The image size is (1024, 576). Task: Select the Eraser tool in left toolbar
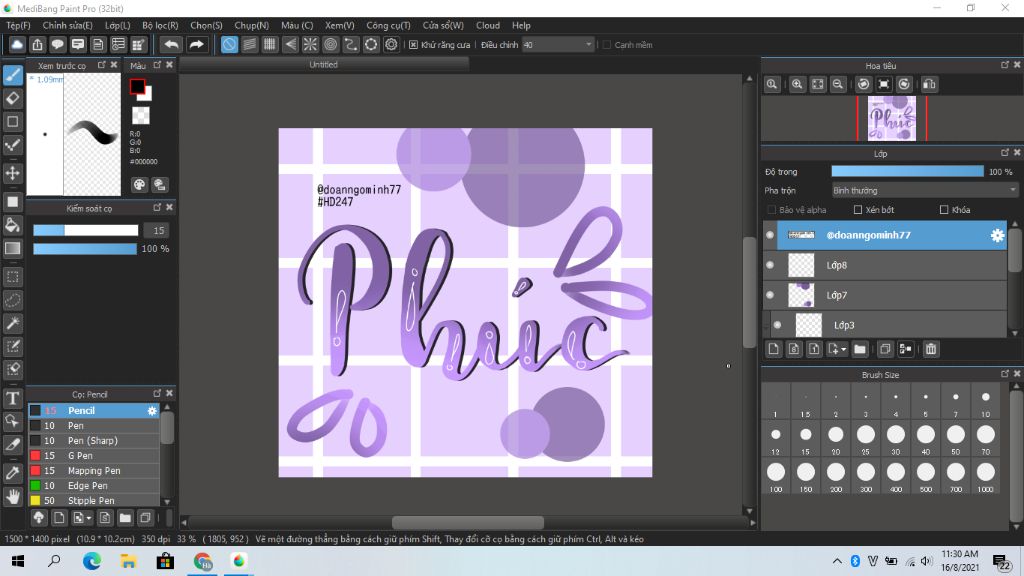[12, 98]
